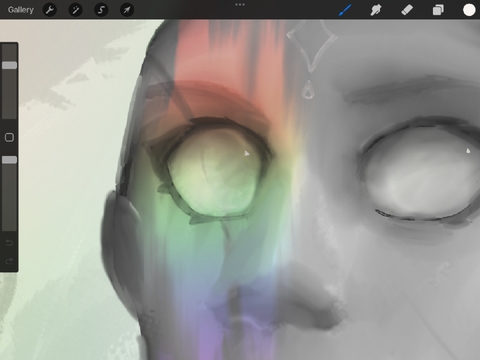Click the brush opacity slider handle
This screenshot has height=360, width=480.
tap(9, 160)
